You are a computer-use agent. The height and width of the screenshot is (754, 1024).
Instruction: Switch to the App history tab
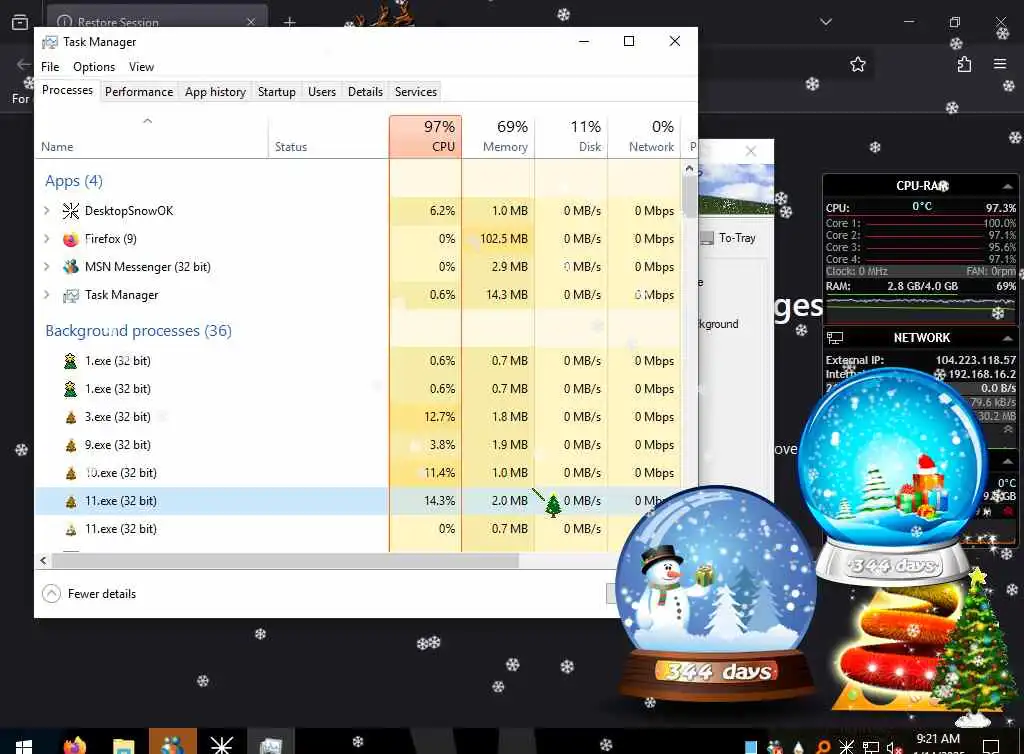pos(215,92)
